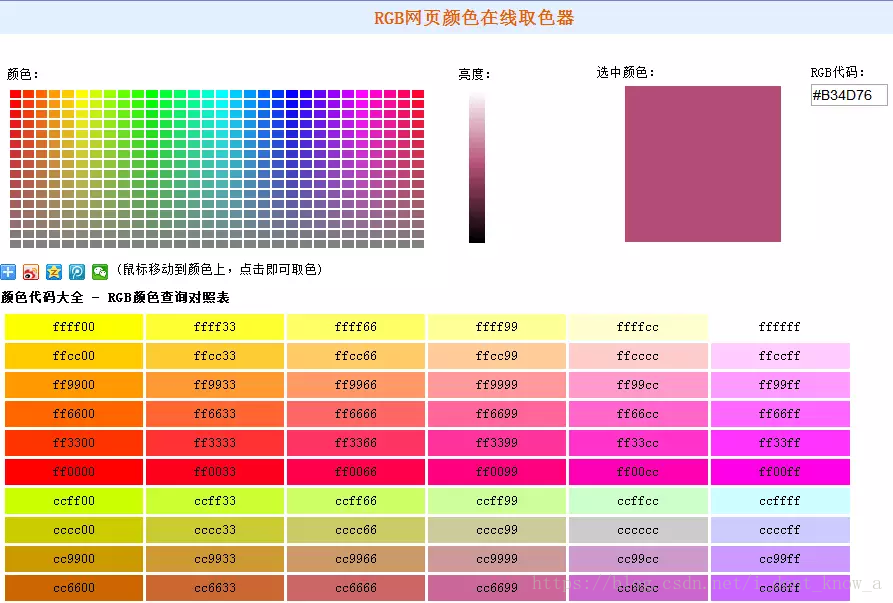Click the cccccc gray cell
This screenshot has height=603, width=893.
pos(638,530)
